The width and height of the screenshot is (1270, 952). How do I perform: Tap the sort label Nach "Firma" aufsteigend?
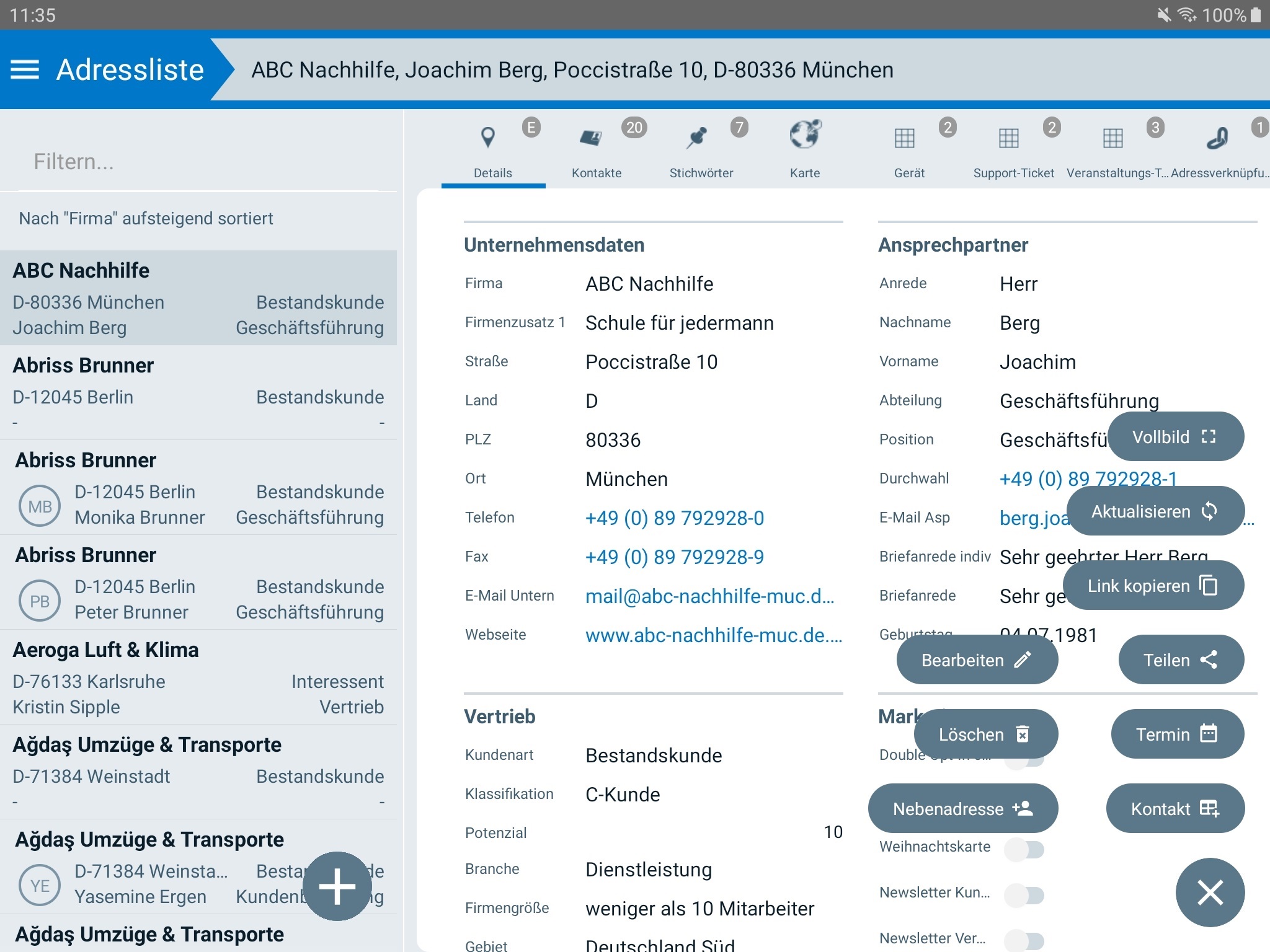146,218
